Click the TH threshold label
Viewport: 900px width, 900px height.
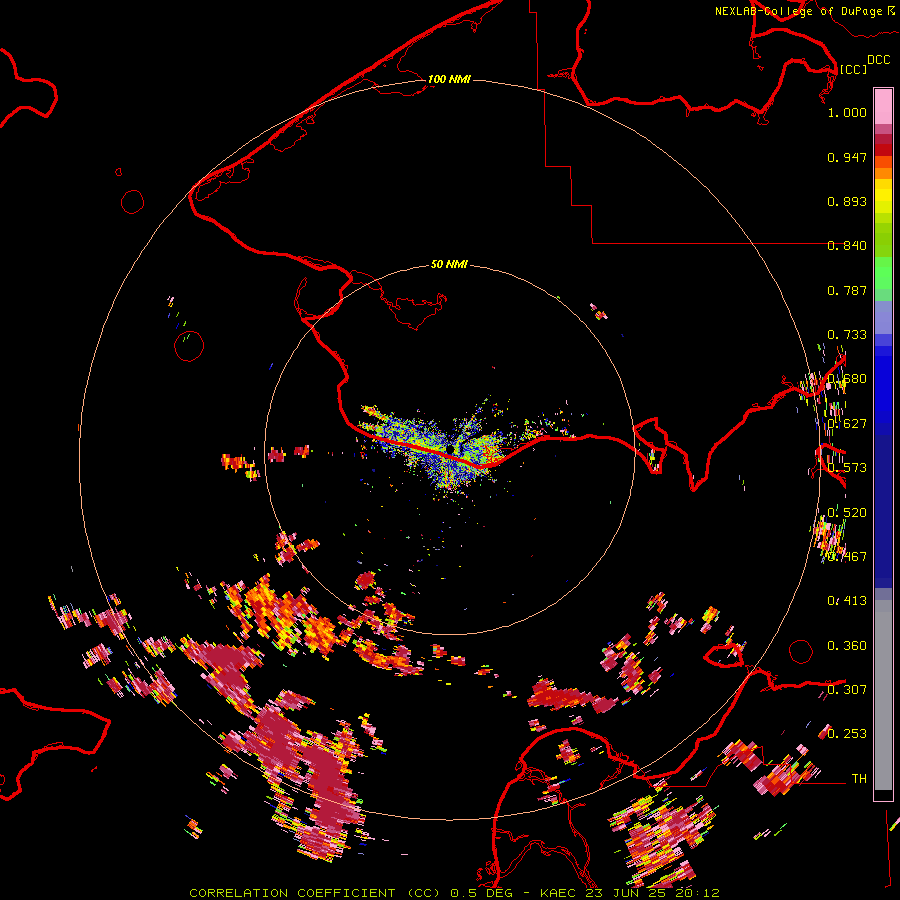coord(859,778)
